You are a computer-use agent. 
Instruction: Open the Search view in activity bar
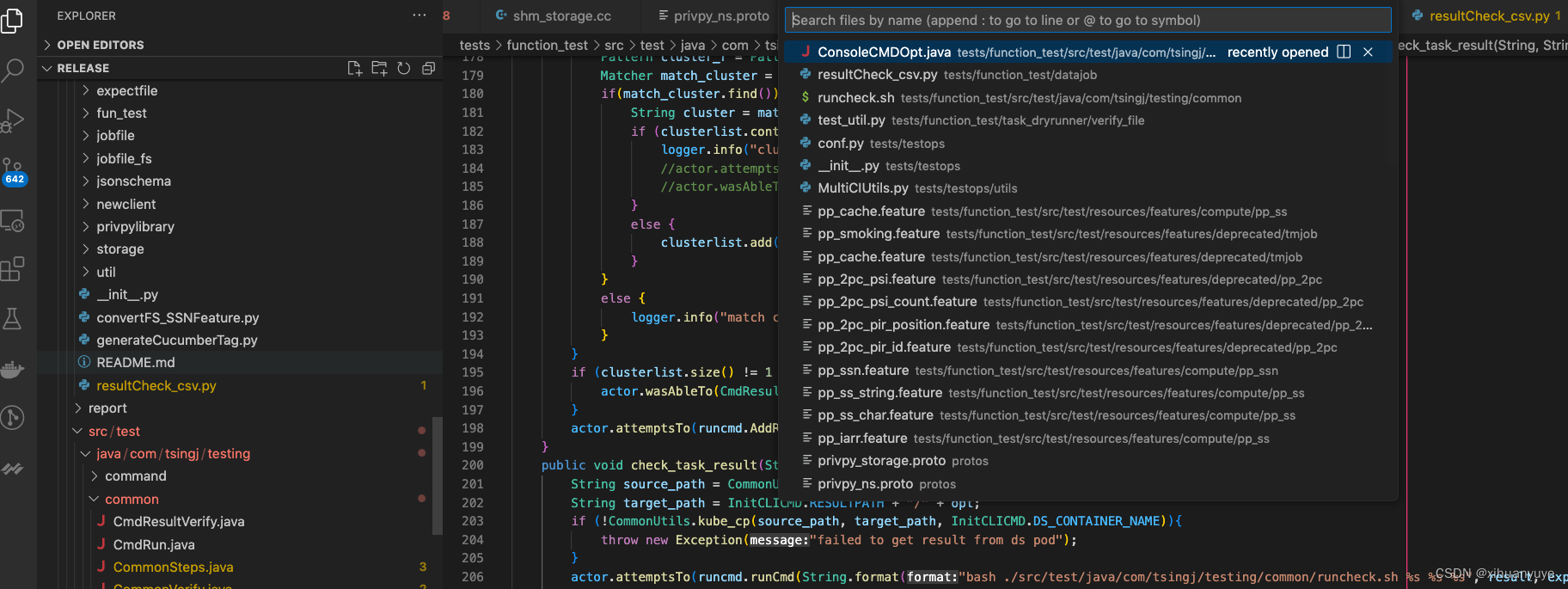[x=12, y=70]
